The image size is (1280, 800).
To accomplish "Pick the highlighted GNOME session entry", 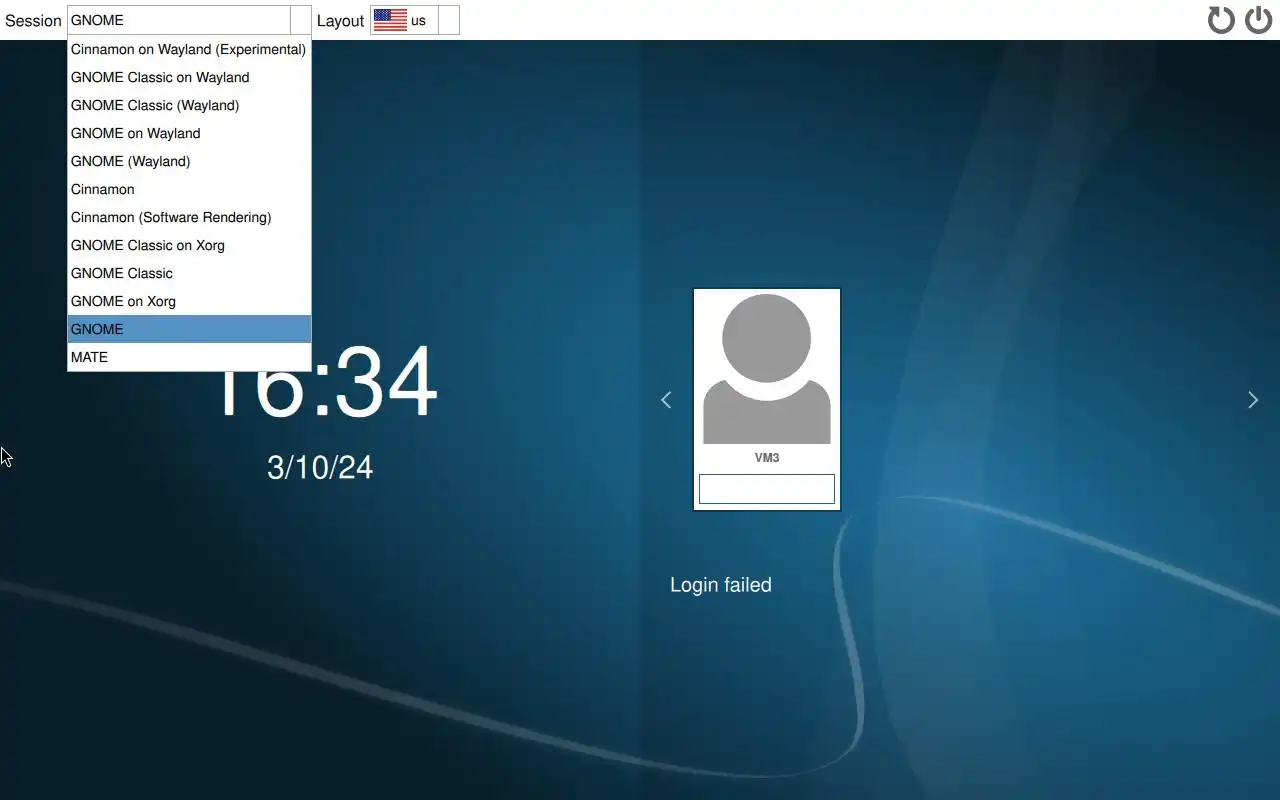I will tap(189, 329).
